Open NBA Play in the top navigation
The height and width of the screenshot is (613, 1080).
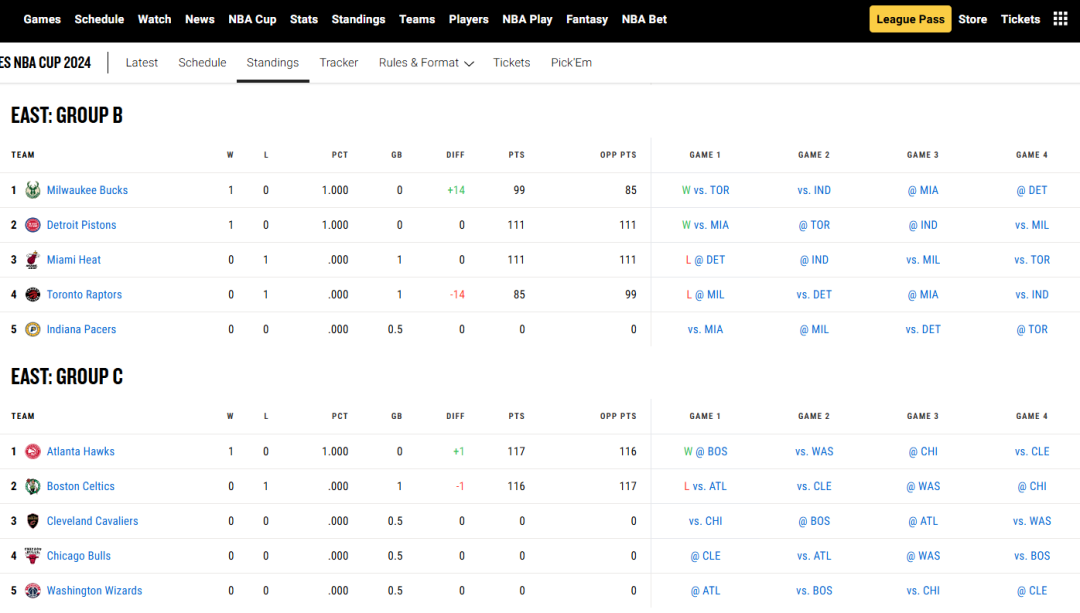tap(527, 19)
